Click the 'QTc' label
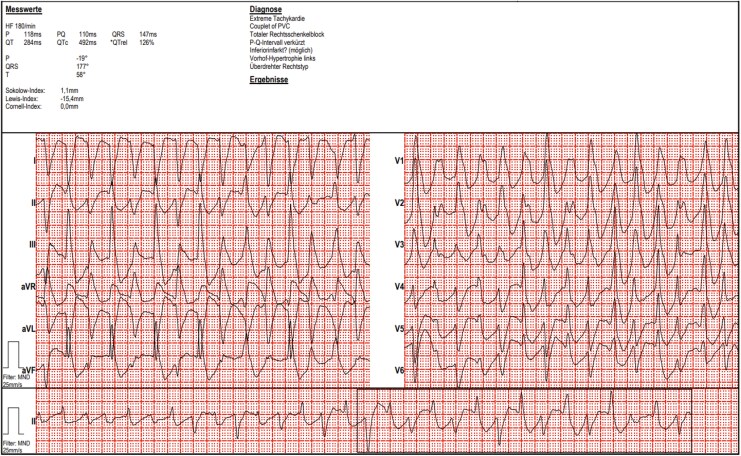This screenshot has width=741, height=456. tap(62, 43)
